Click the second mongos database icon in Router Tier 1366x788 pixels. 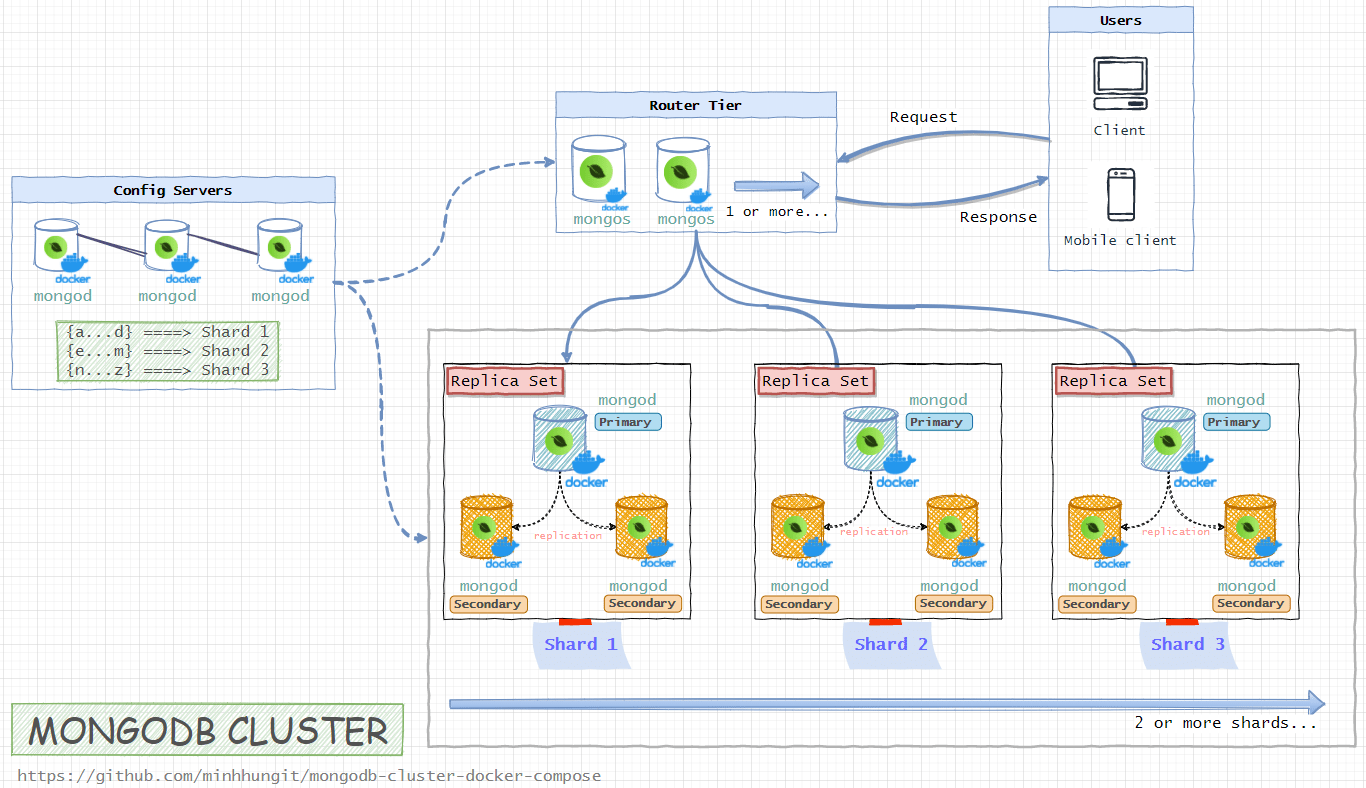click(682, 172)
